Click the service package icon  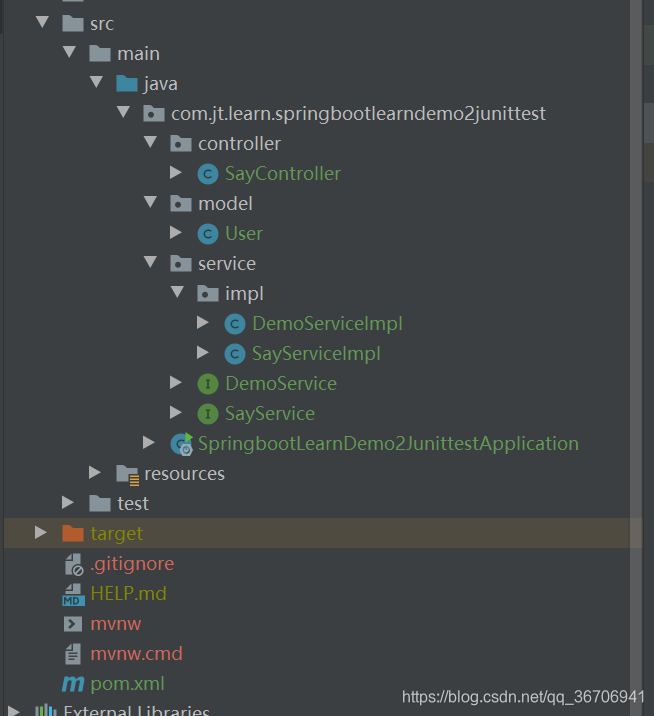[181, 263]
